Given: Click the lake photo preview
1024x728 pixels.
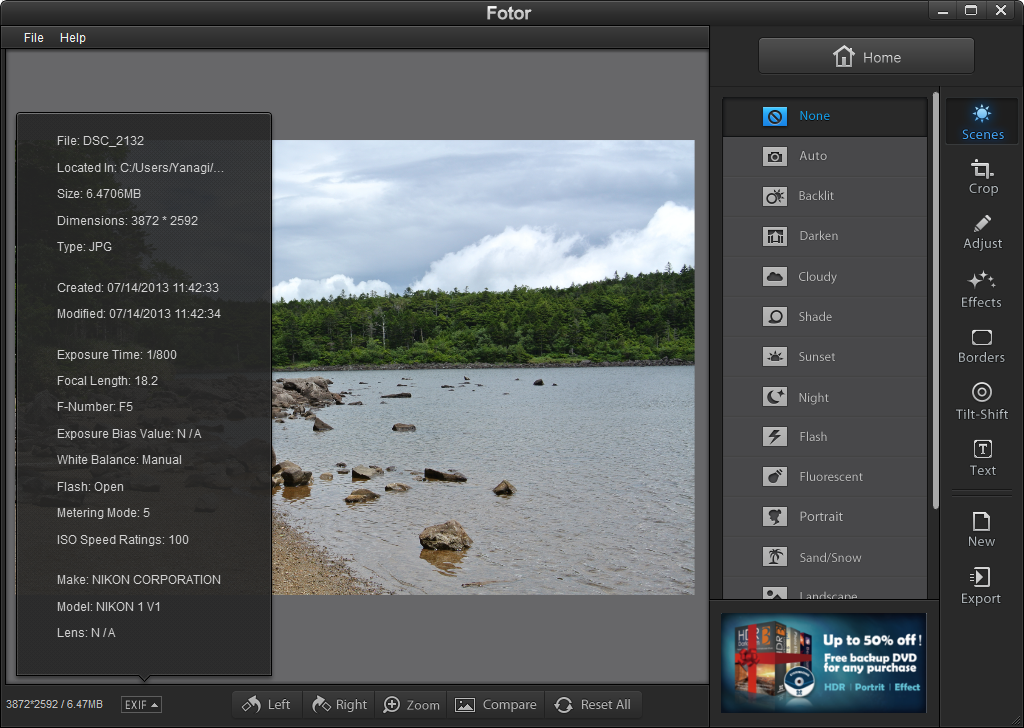Looking at the screenshot, I should 483,367.
